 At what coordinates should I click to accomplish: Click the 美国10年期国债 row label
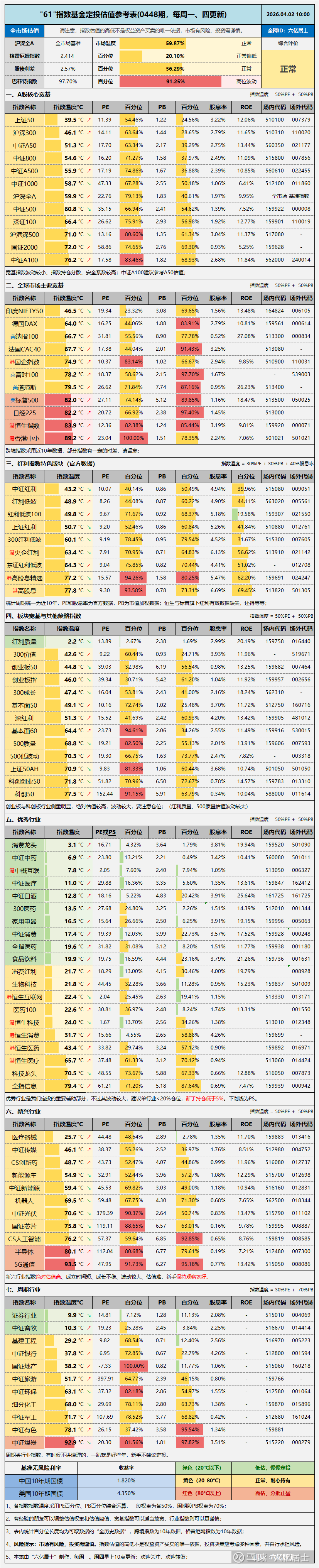[41, 1493]
